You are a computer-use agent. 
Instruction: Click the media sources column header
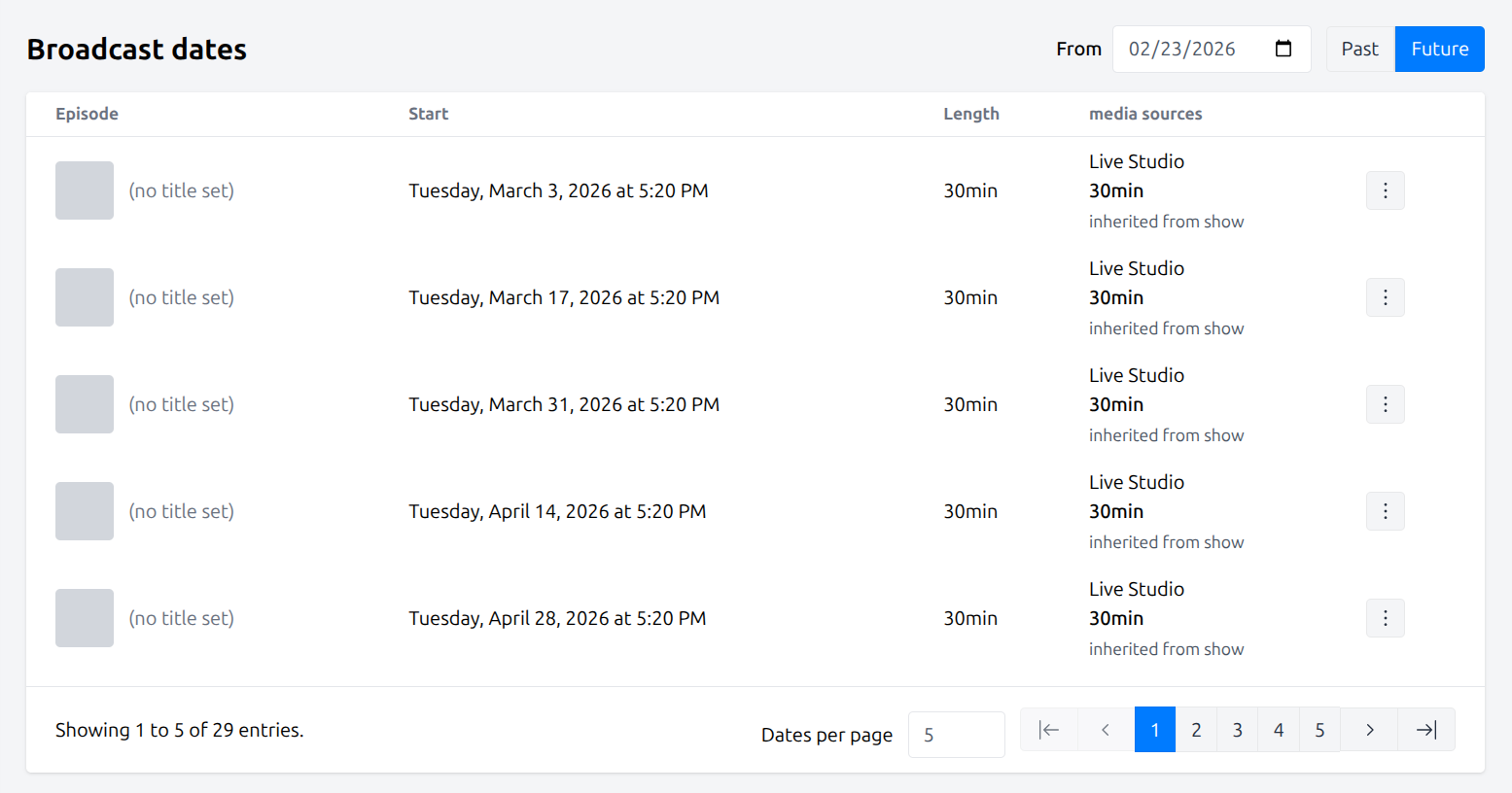click(x=1145, y=114)
